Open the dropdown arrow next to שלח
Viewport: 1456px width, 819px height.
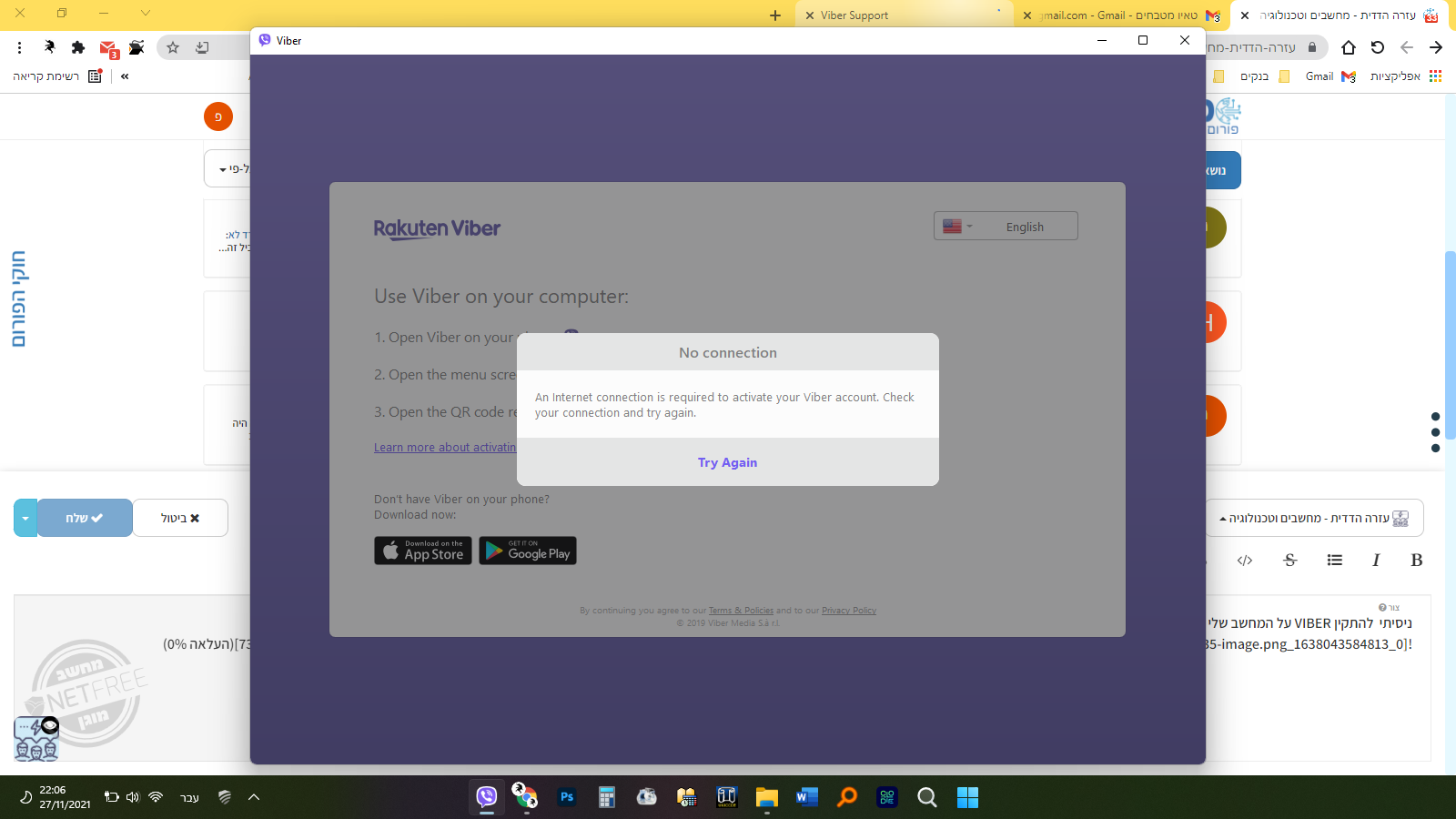click(x=25, y=518)
